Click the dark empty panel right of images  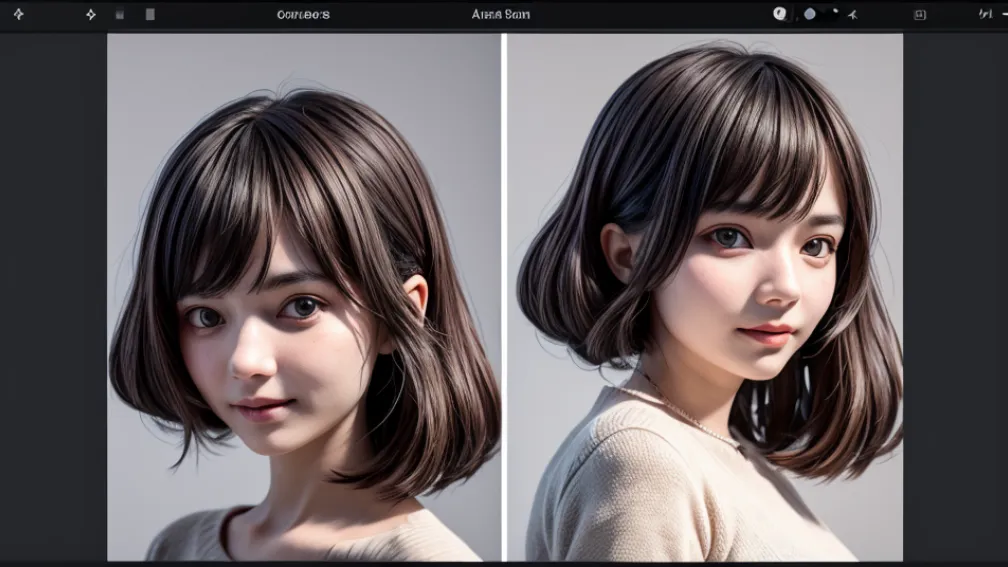coord(954,297)
